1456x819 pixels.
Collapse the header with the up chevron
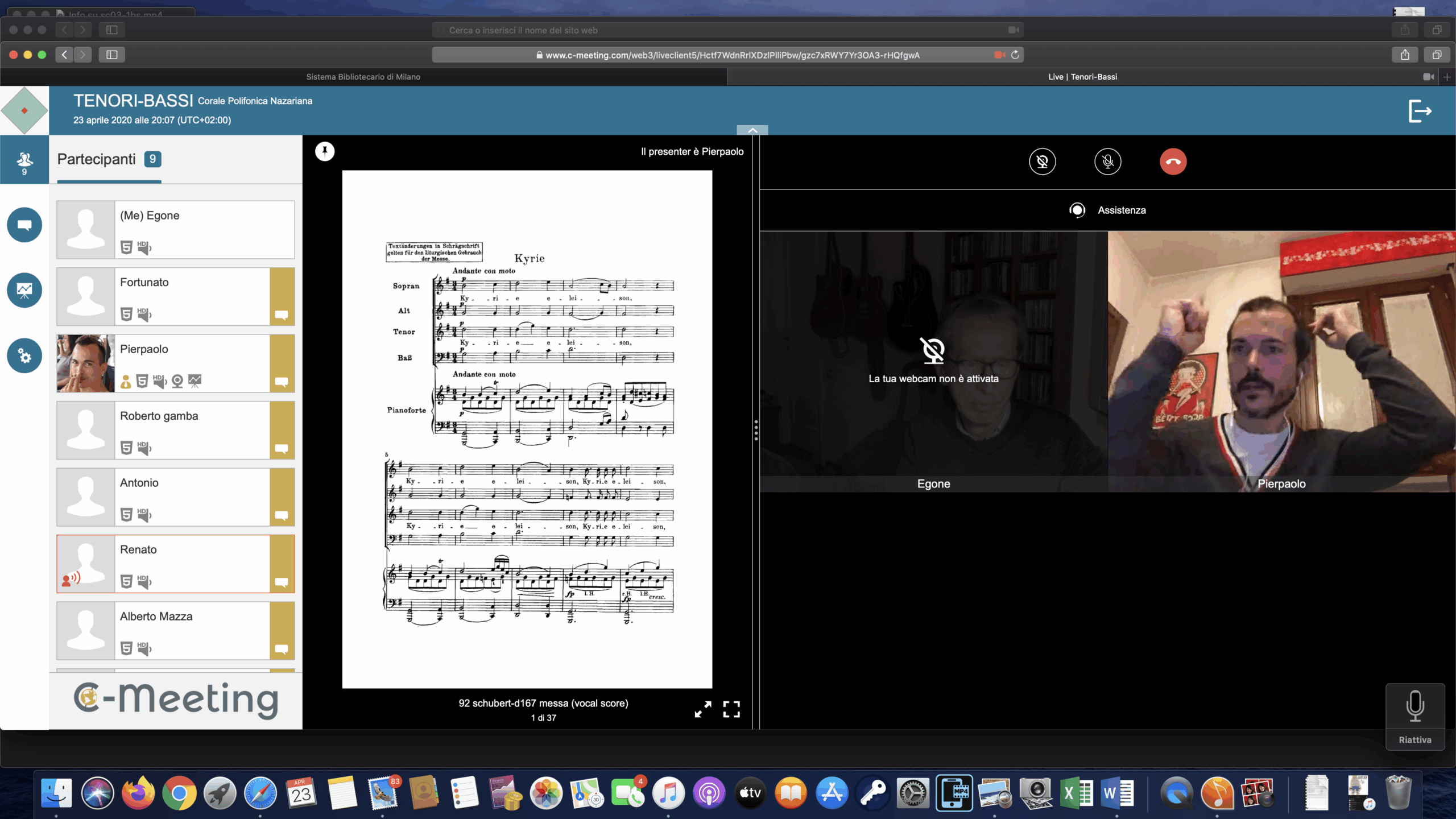(752, 130)
